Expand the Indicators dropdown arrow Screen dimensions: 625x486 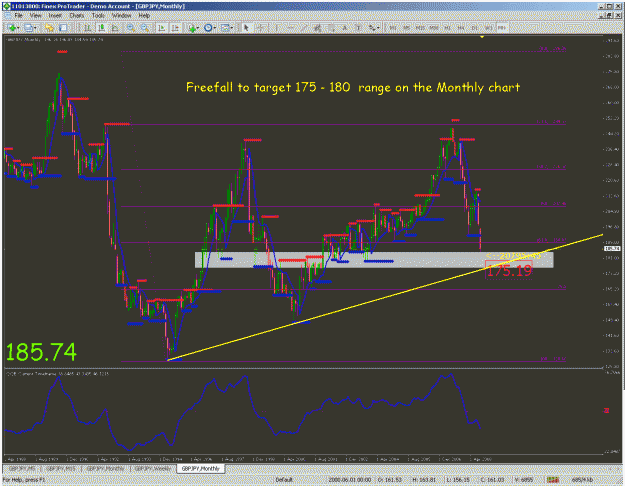click(198, 28)
